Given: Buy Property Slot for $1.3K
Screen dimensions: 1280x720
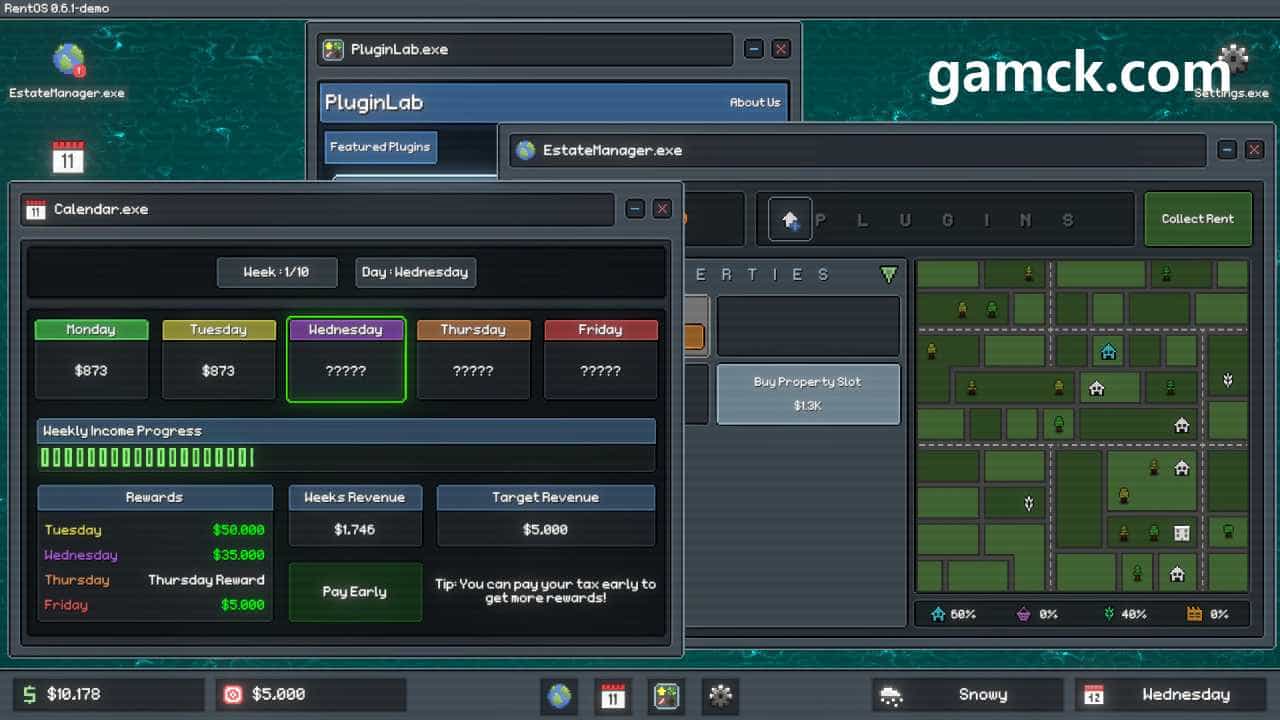Looking at the screenshot, I should [808, 394].
